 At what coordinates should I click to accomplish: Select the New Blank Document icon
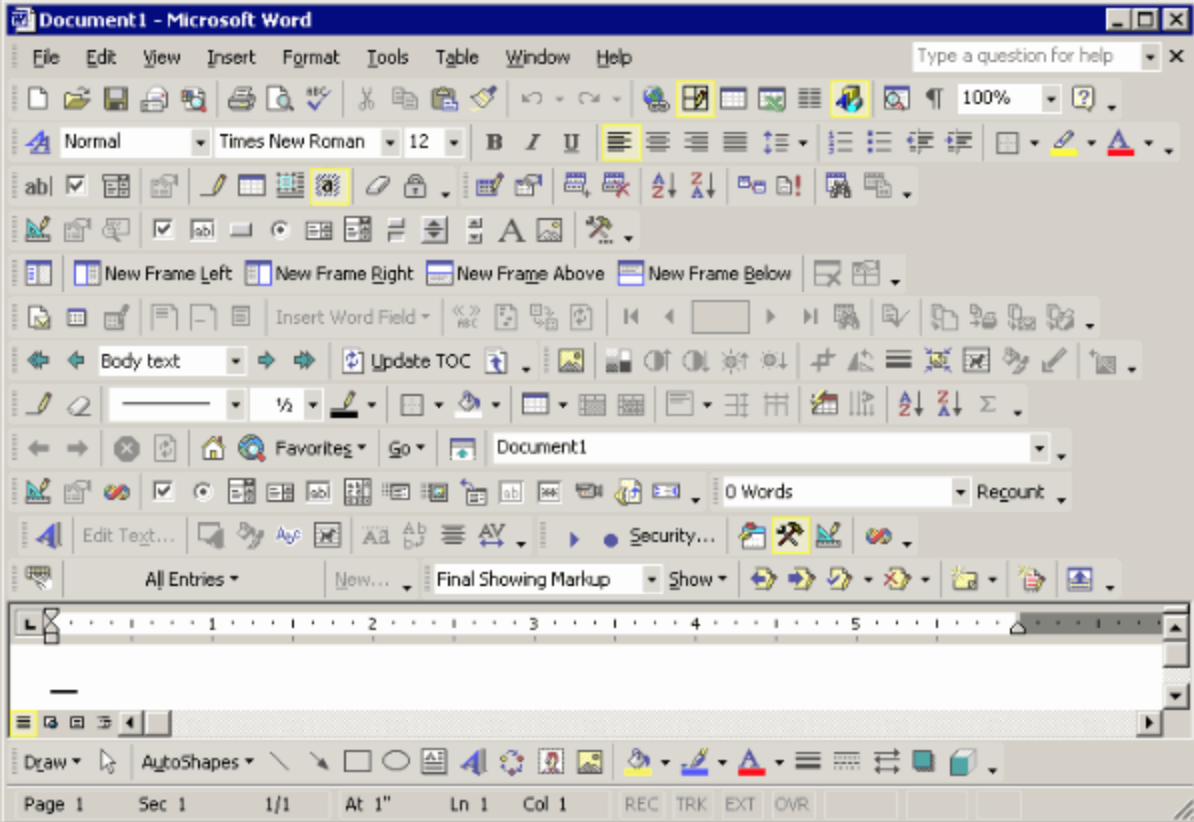pos(37,98)
